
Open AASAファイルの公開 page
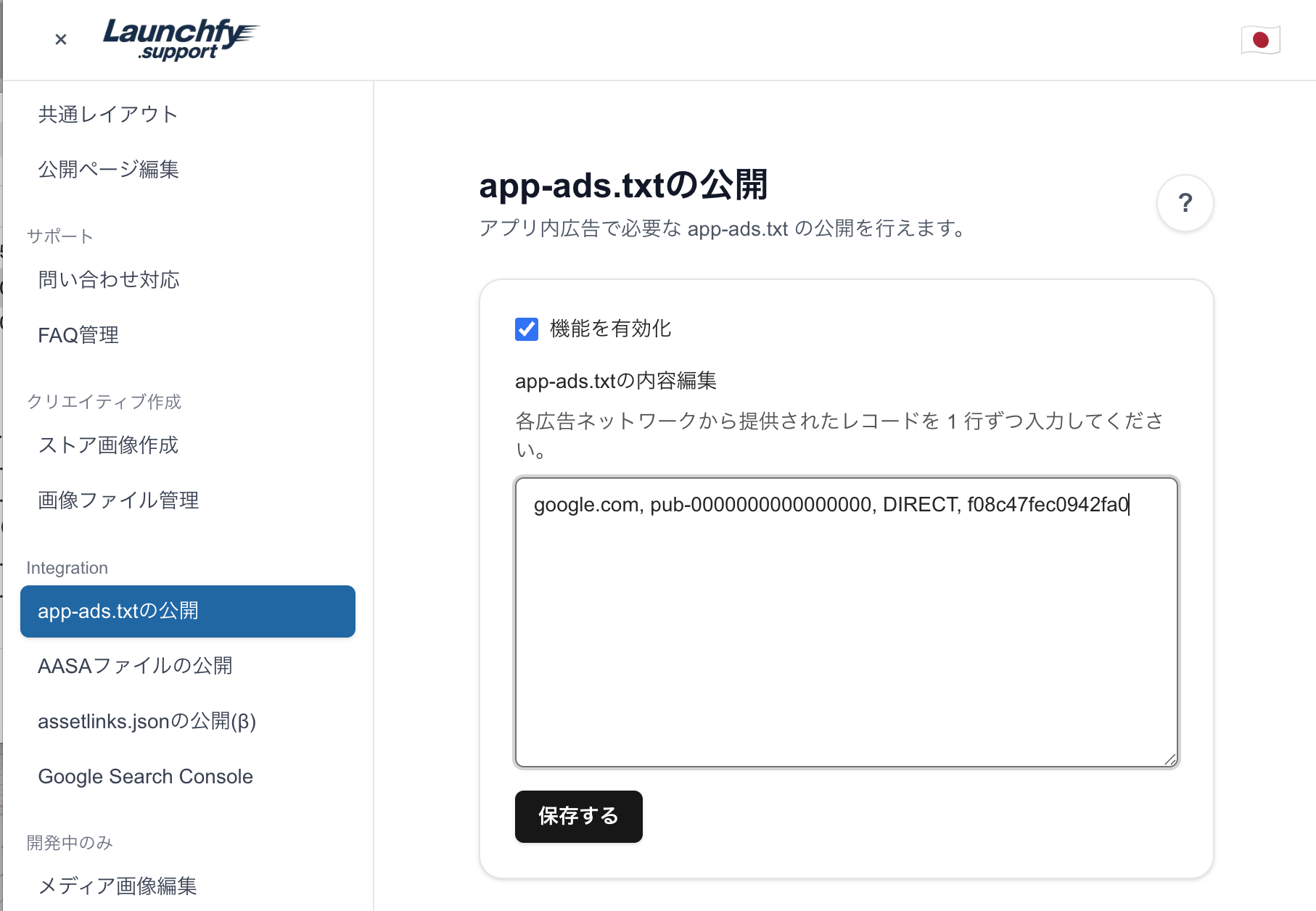click(135, 666)
